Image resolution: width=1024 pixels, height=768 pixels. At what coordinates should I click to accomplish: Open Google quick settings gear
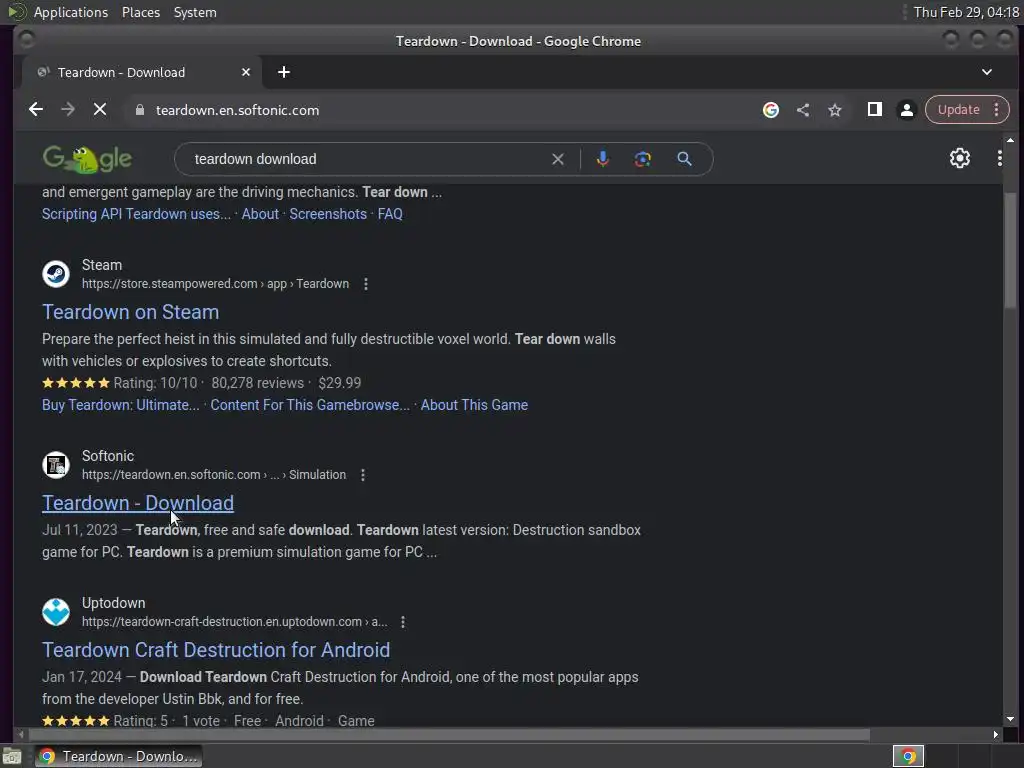(959, 158)
